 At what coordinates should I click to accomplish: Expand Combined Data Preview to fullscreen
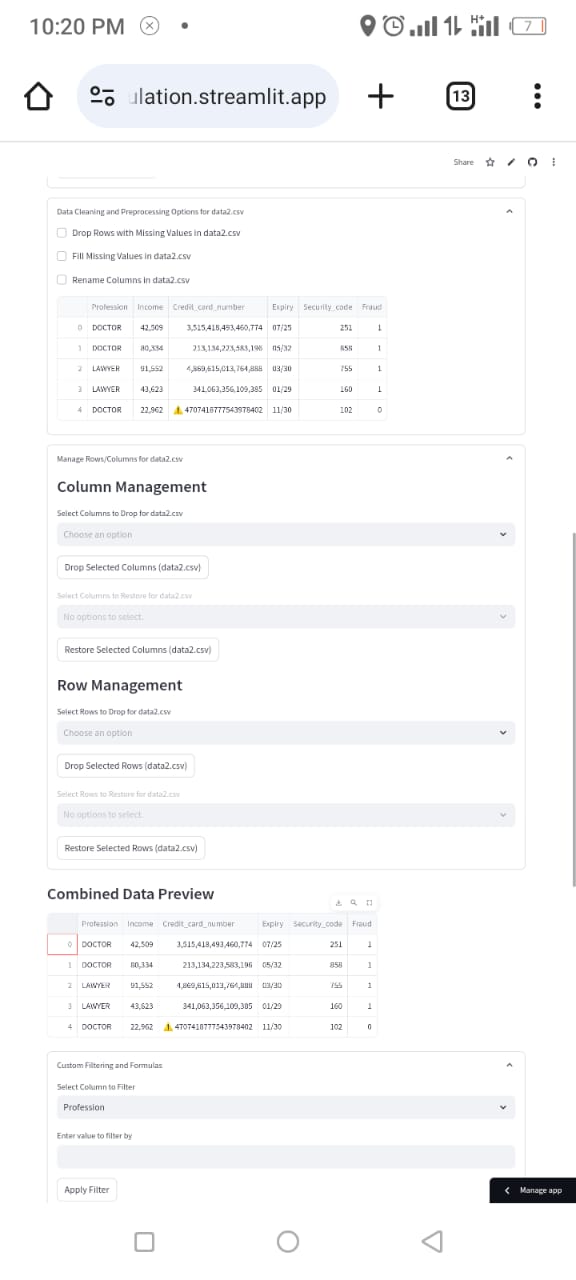368,901
